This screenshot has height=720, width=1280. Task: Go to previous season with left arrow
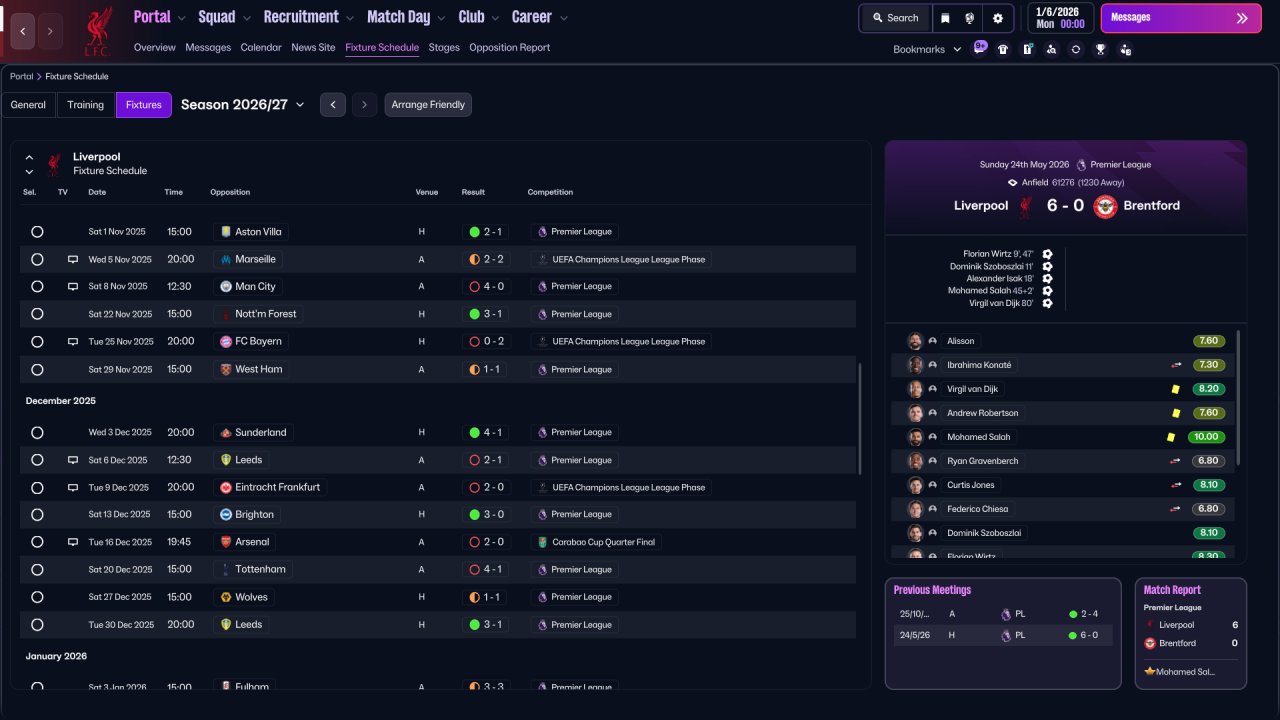tap(333, 105)
